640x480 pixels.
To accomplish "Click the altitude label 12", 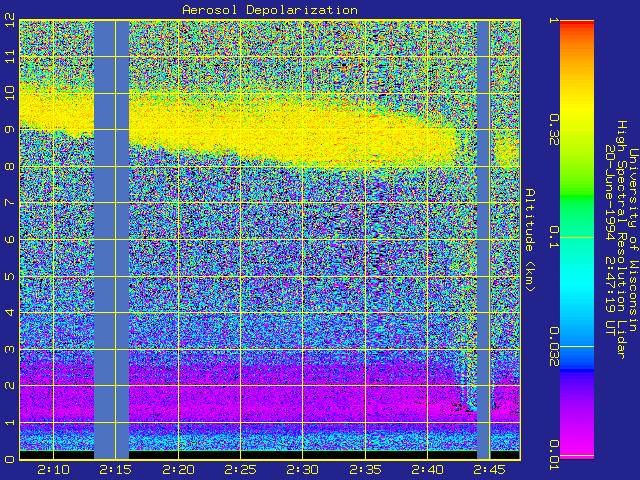I will (9, 20).
